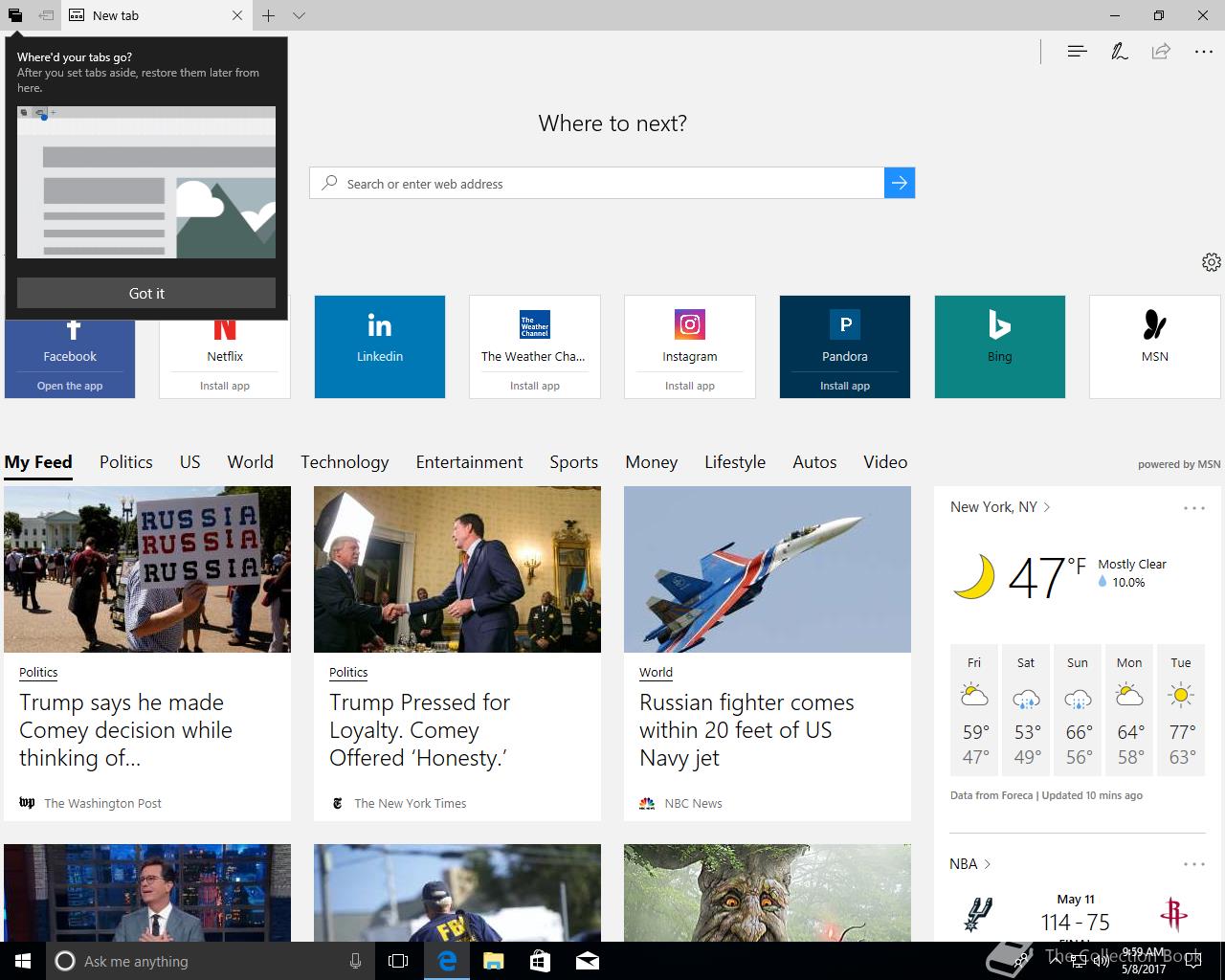Submit search with blue arrow button
The image size is (1225, 980).
[x=900, y=183]
